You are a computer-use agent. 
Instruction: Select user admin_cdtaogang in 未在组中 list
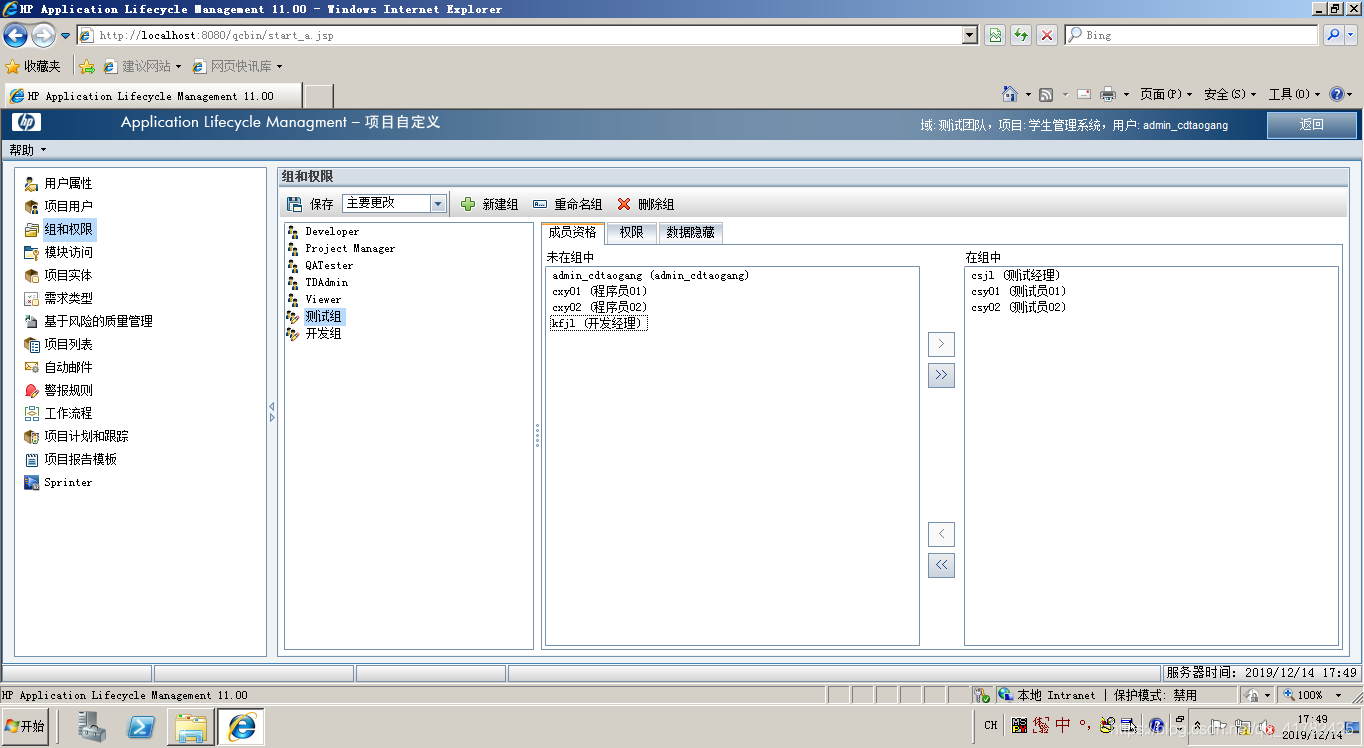(x=650, y=275)
